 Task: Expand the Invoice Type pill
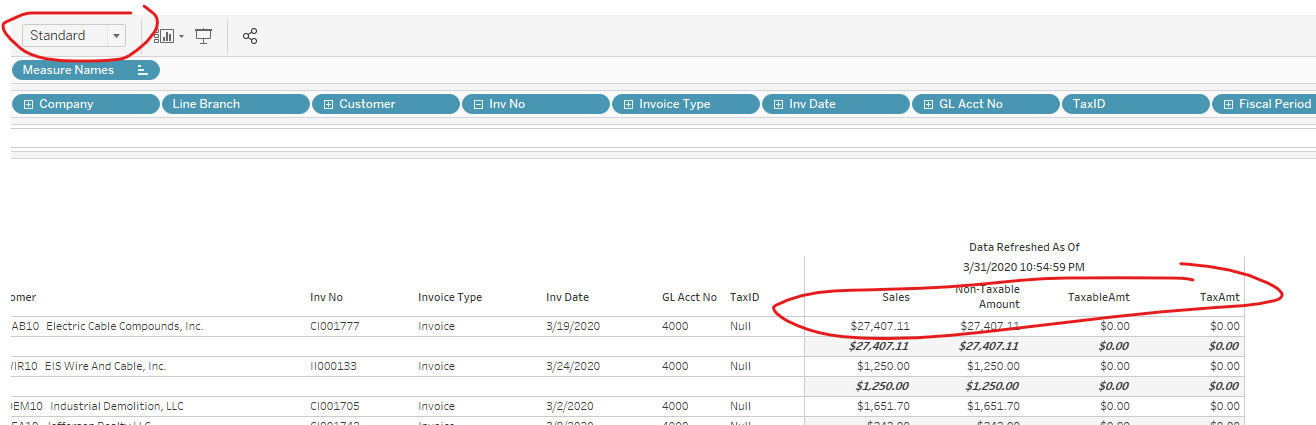[628, 104]
